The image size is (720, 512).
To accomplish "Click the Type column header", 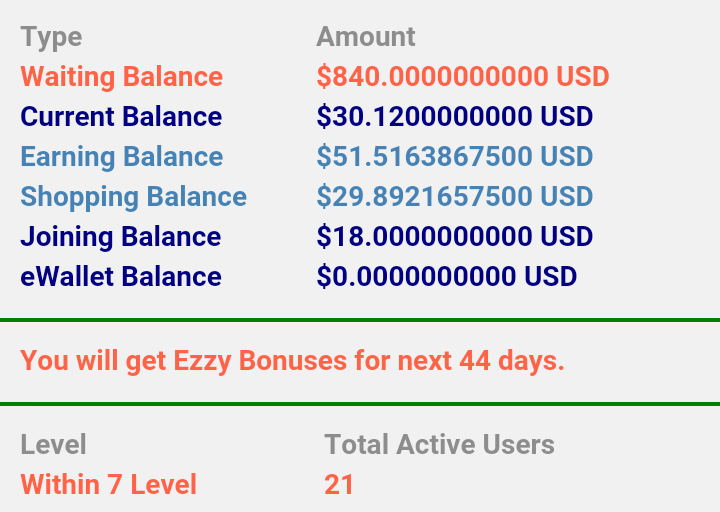I will point(51,37).
